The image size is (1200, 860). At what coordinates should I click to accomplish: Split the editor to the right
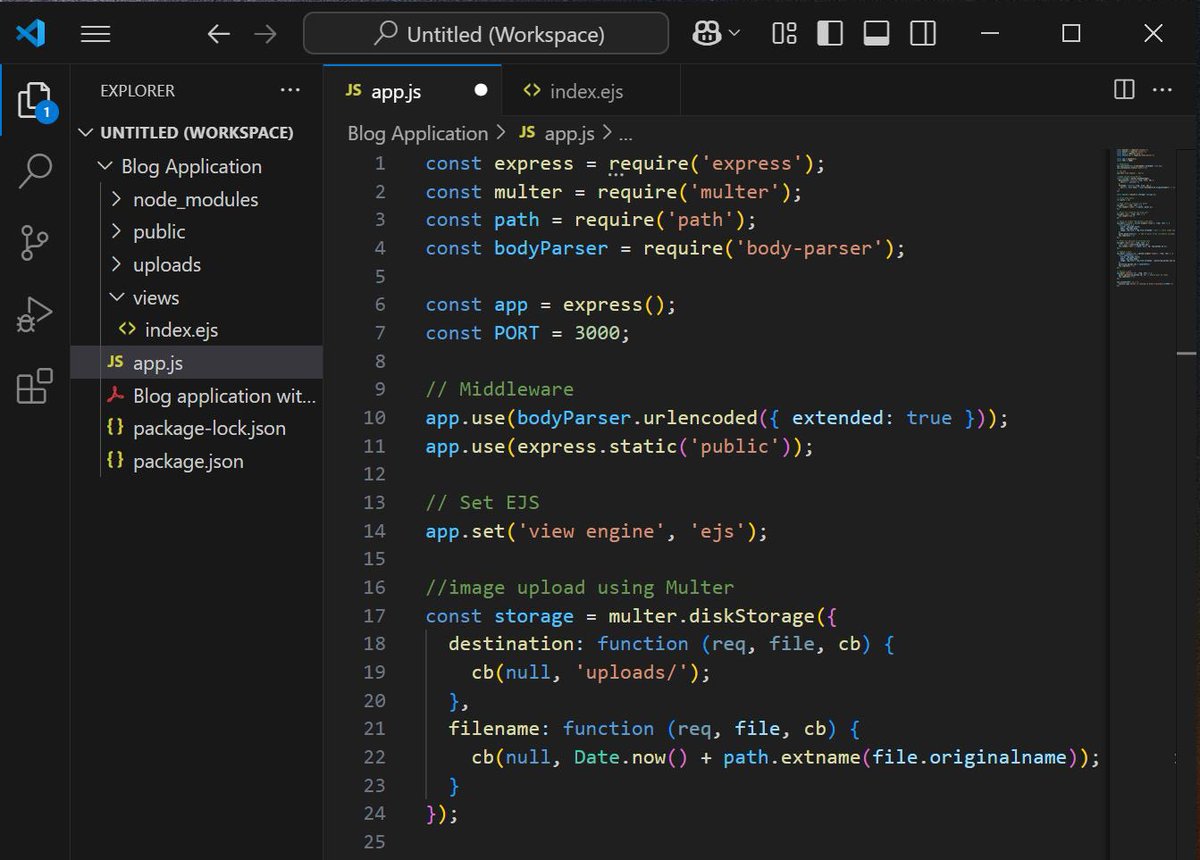1124,90
